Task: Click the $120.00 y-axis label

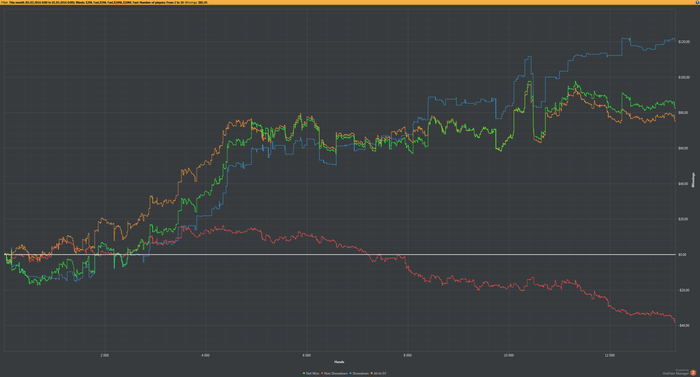Action: [x=683, y=42]
